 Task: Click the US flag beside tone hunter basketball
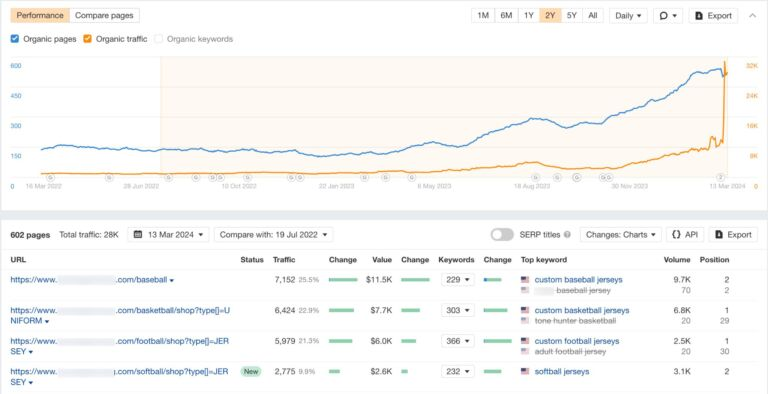[x=525, y=320]
